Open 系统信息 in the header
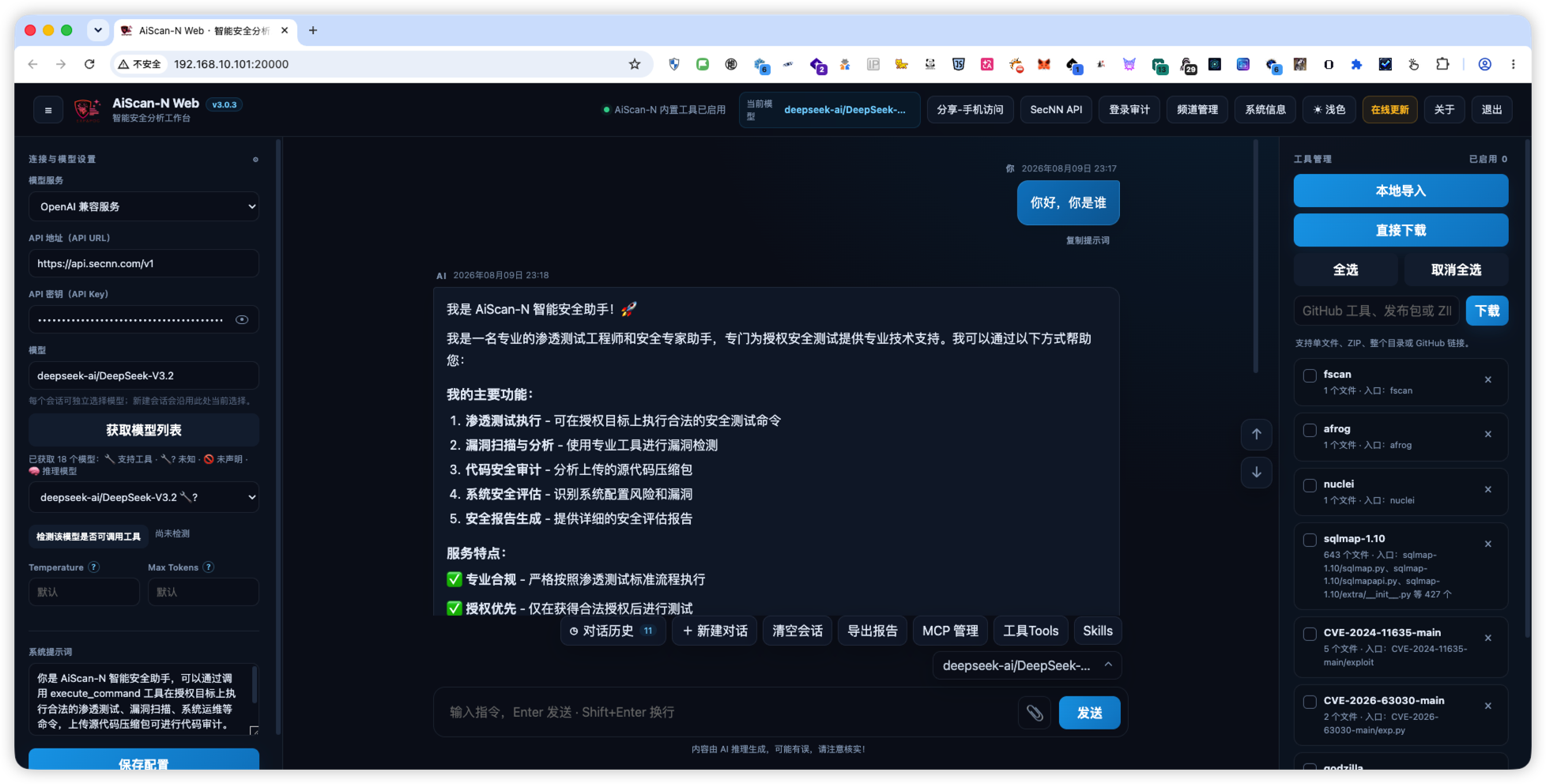The image size is (1546, 784). click(1265, 110)
